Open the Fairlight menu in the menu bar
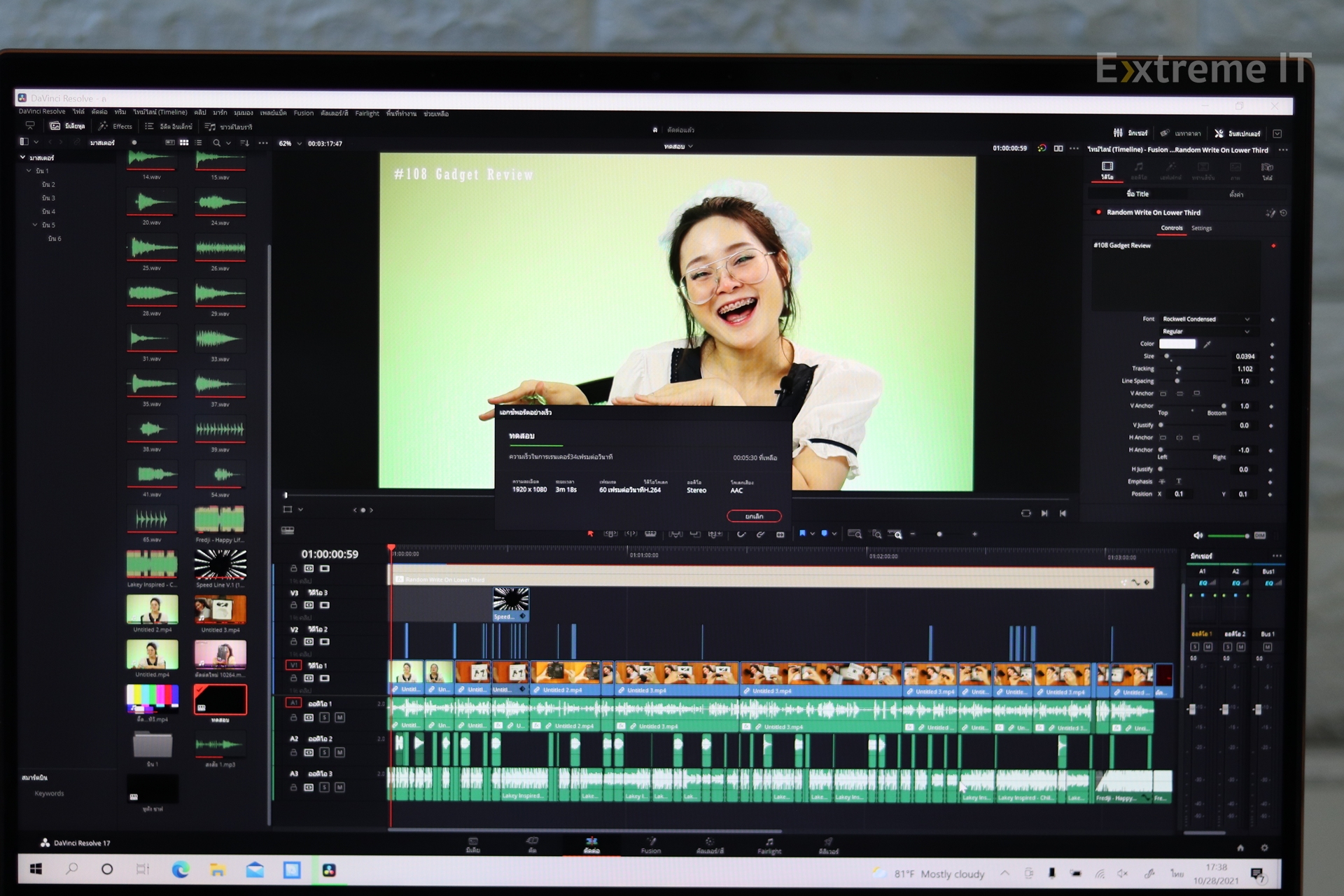1344x896 pixels. pyautogui.click(x=367, y=113)
